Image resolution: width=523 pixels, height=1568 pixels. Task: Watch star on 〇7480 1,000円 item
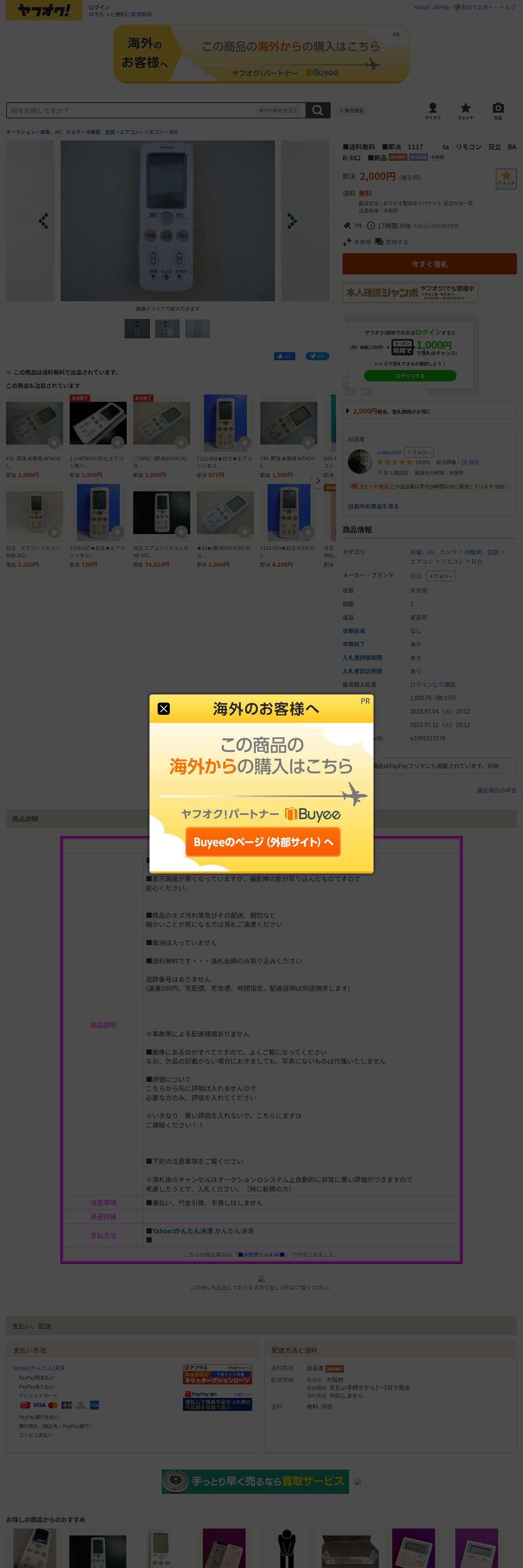pos(181,442)
